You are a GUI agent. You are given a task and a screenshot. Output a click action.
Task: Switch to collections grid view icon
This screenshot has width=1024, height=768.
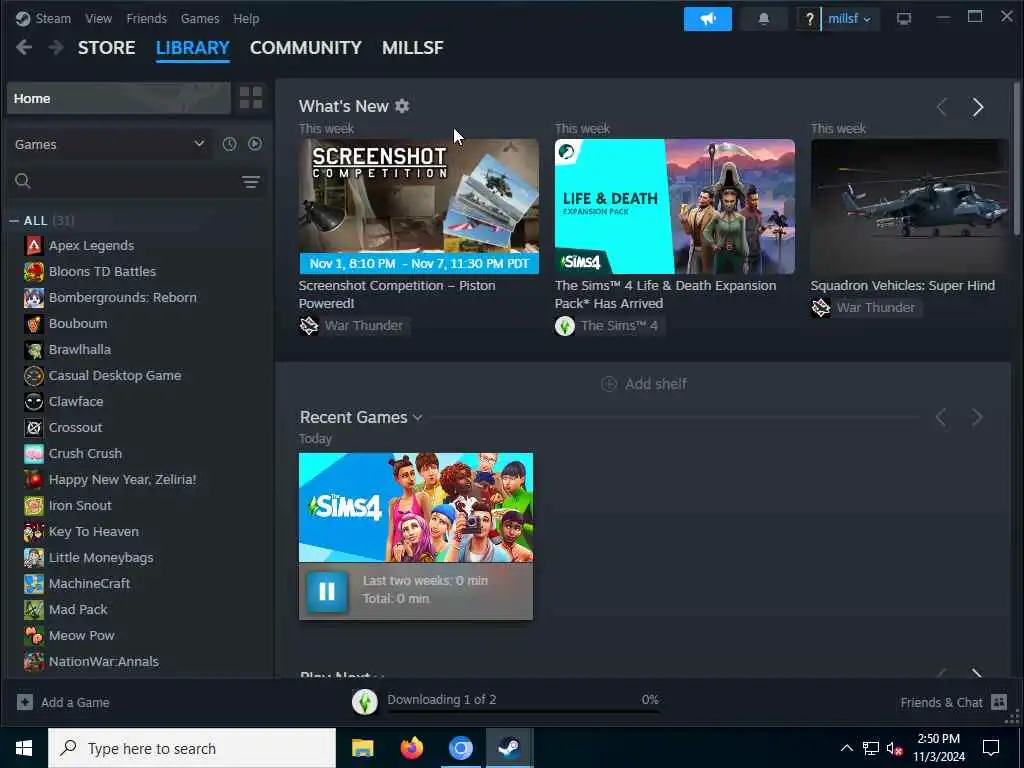[x=251, y=98]
